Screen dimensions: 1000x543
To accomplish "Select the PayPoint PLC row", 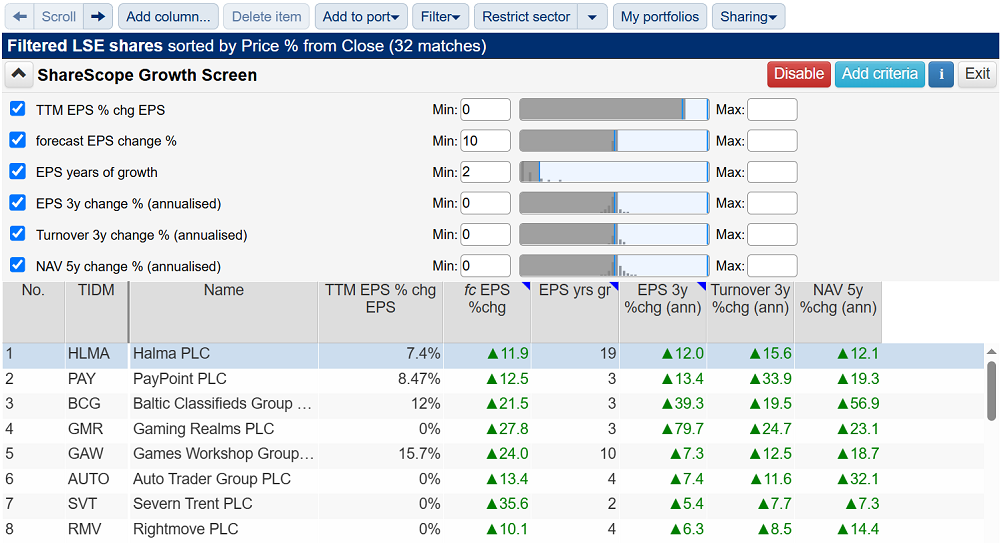I will [493, 379].
